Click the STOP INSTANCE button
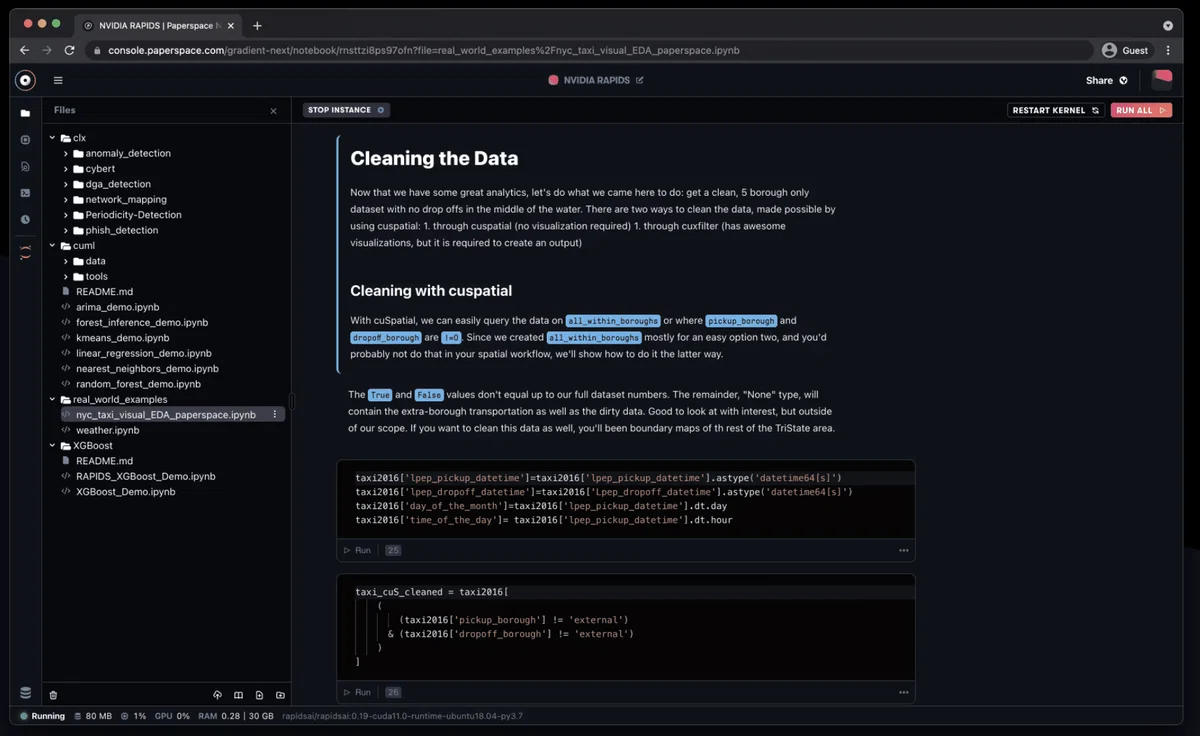Screen dimensions: 1200x736 [346, 110]
